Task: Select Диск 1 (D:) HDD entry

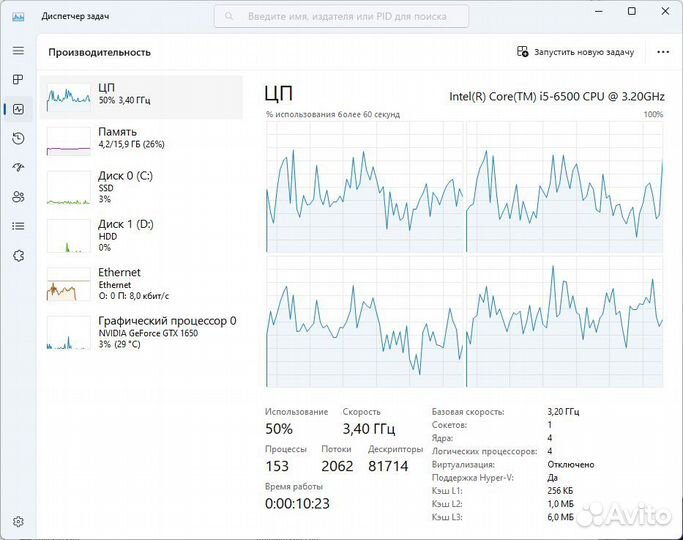Action: pos(143,234)
